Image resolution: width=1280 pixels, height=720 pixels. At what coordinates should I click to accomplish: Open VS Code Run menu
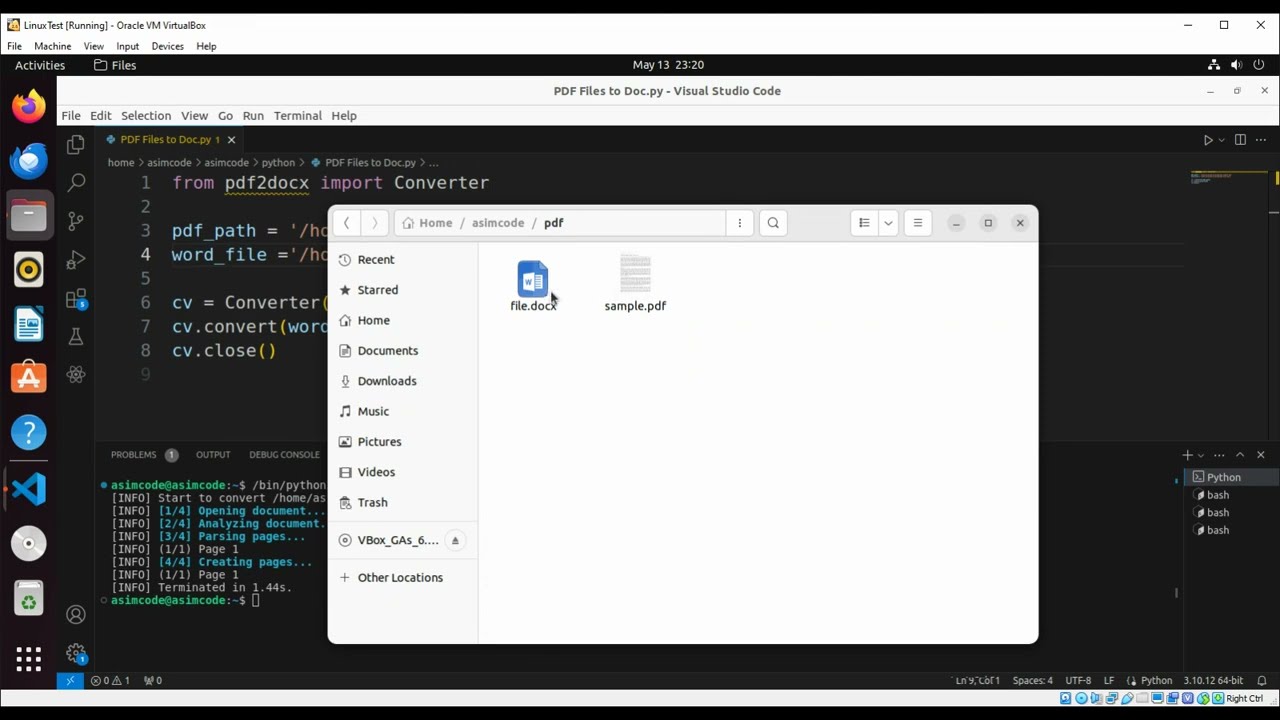tap(253, 116)
